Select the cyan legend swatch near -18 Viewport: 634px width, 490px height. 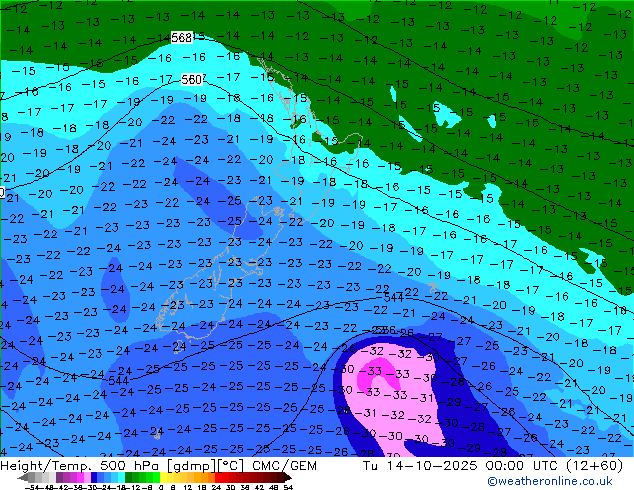[122, 478]
